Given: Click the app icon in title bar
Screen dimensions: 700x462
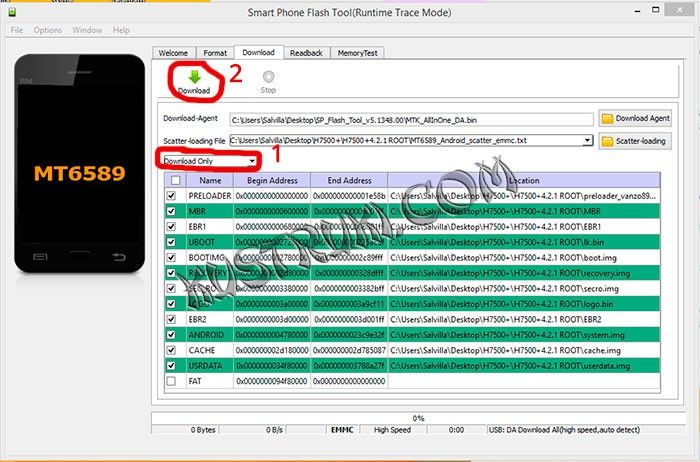Looking at the screenshot, I should pyautogui.click(x=12, y=12).
